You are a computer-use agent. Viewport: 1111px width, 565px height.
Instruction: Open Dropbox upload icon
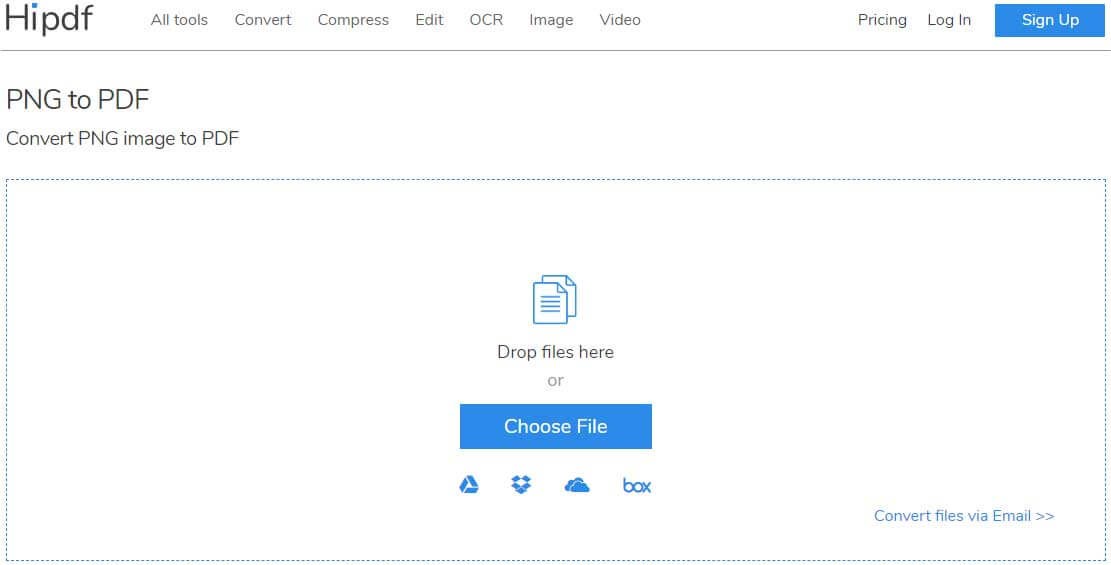pos(521,485)
